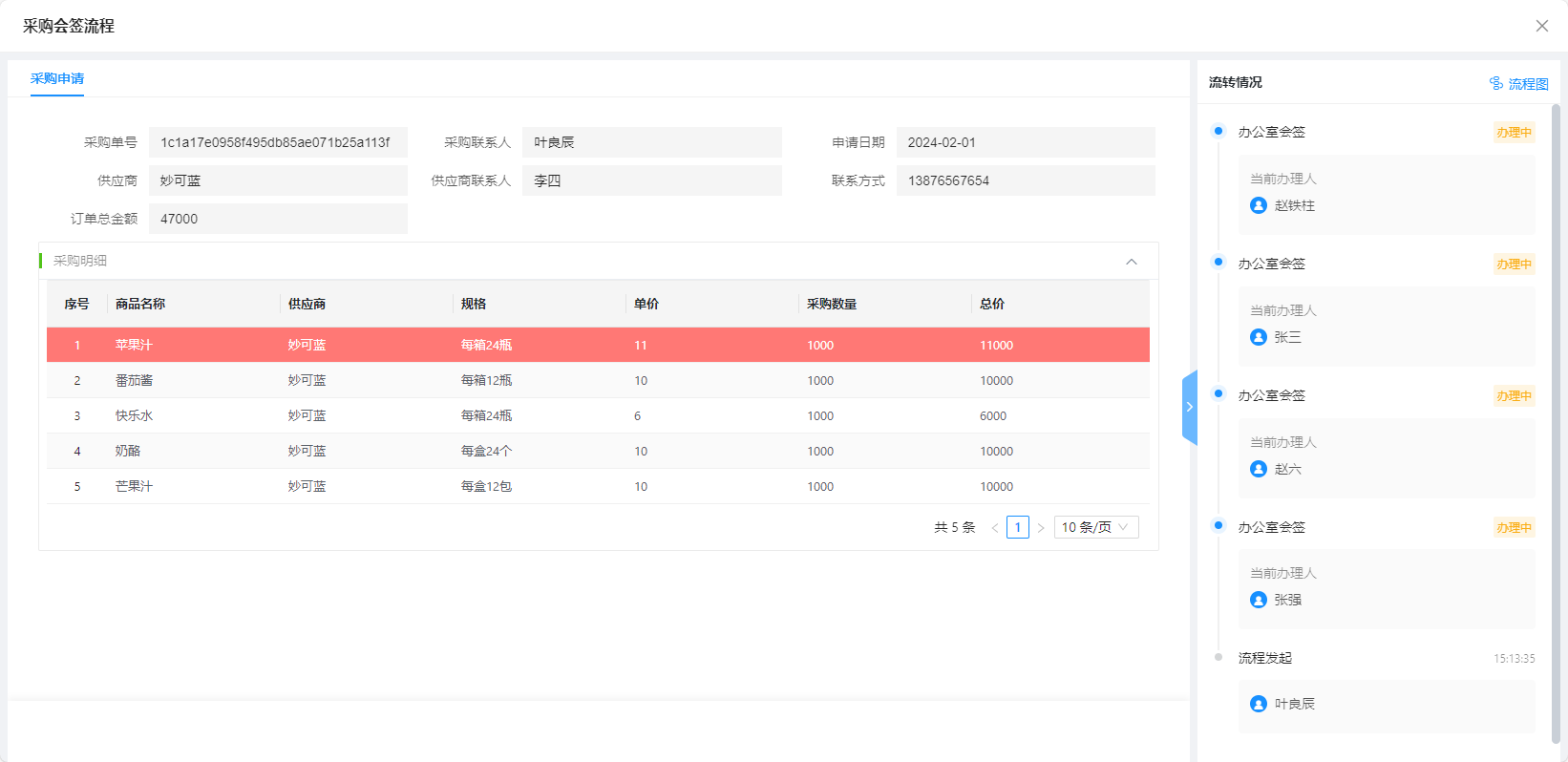Click the avatar icon next to 张三
Viewport: 1568px width, 762px height.
tap(1259, 337)
